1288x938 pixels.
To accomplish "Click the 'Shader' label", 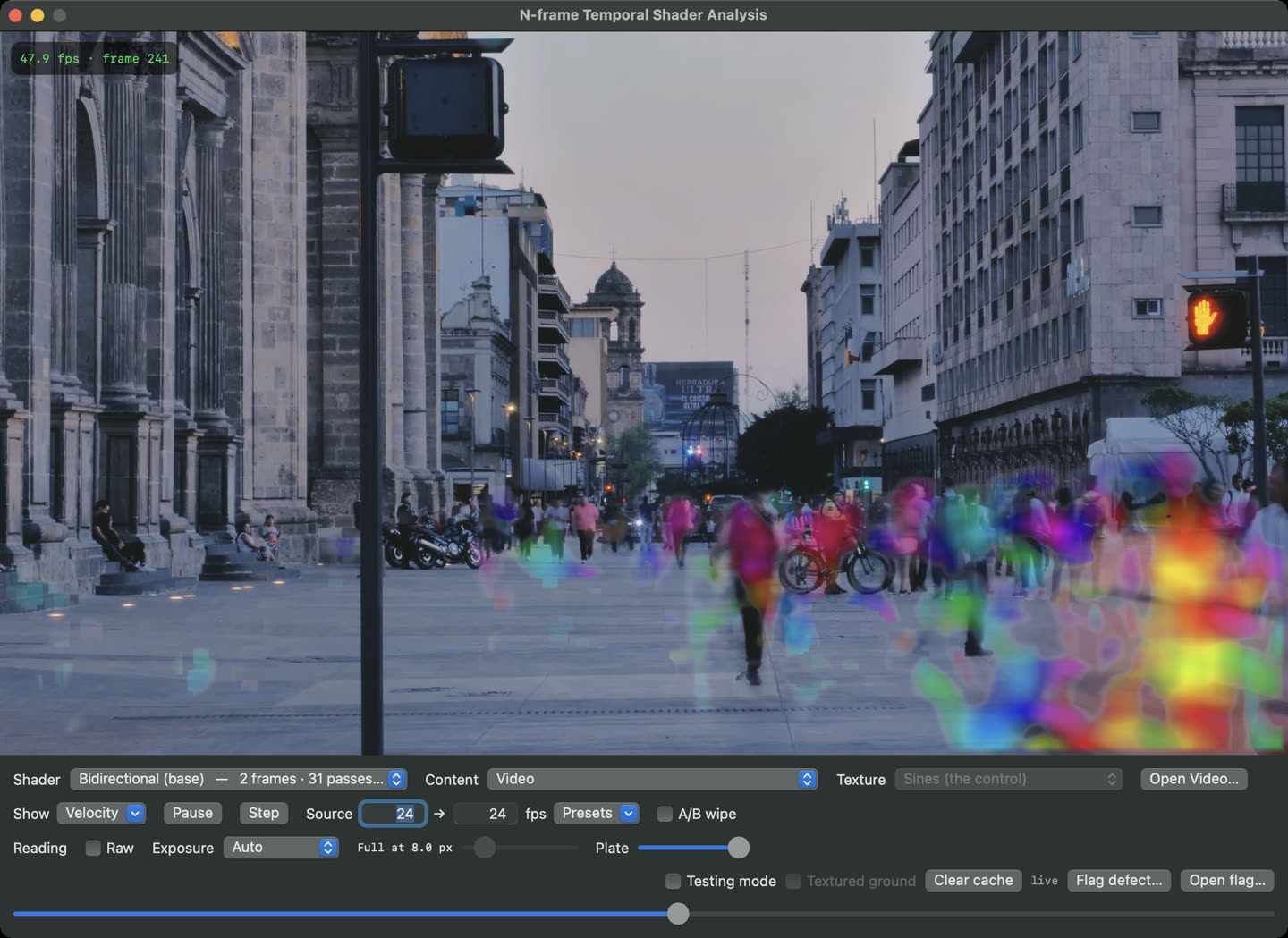I will [x=37, y=780].
